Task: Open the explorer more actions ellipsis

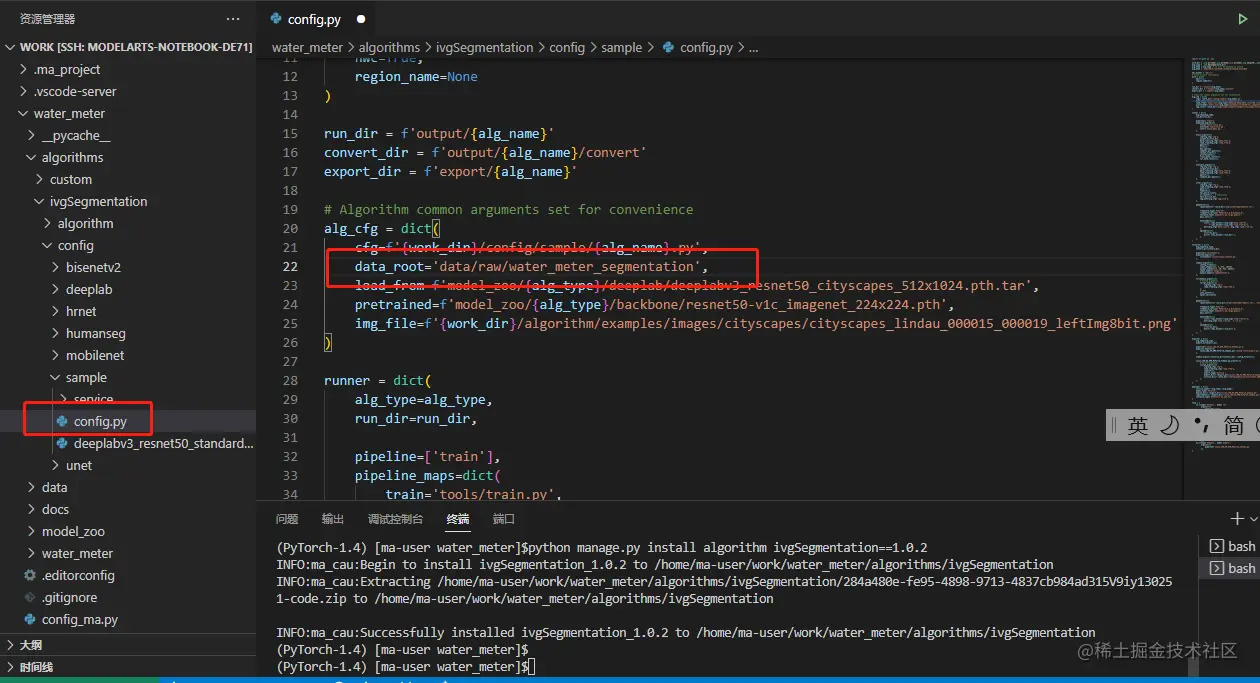Action: coord(233,19)
